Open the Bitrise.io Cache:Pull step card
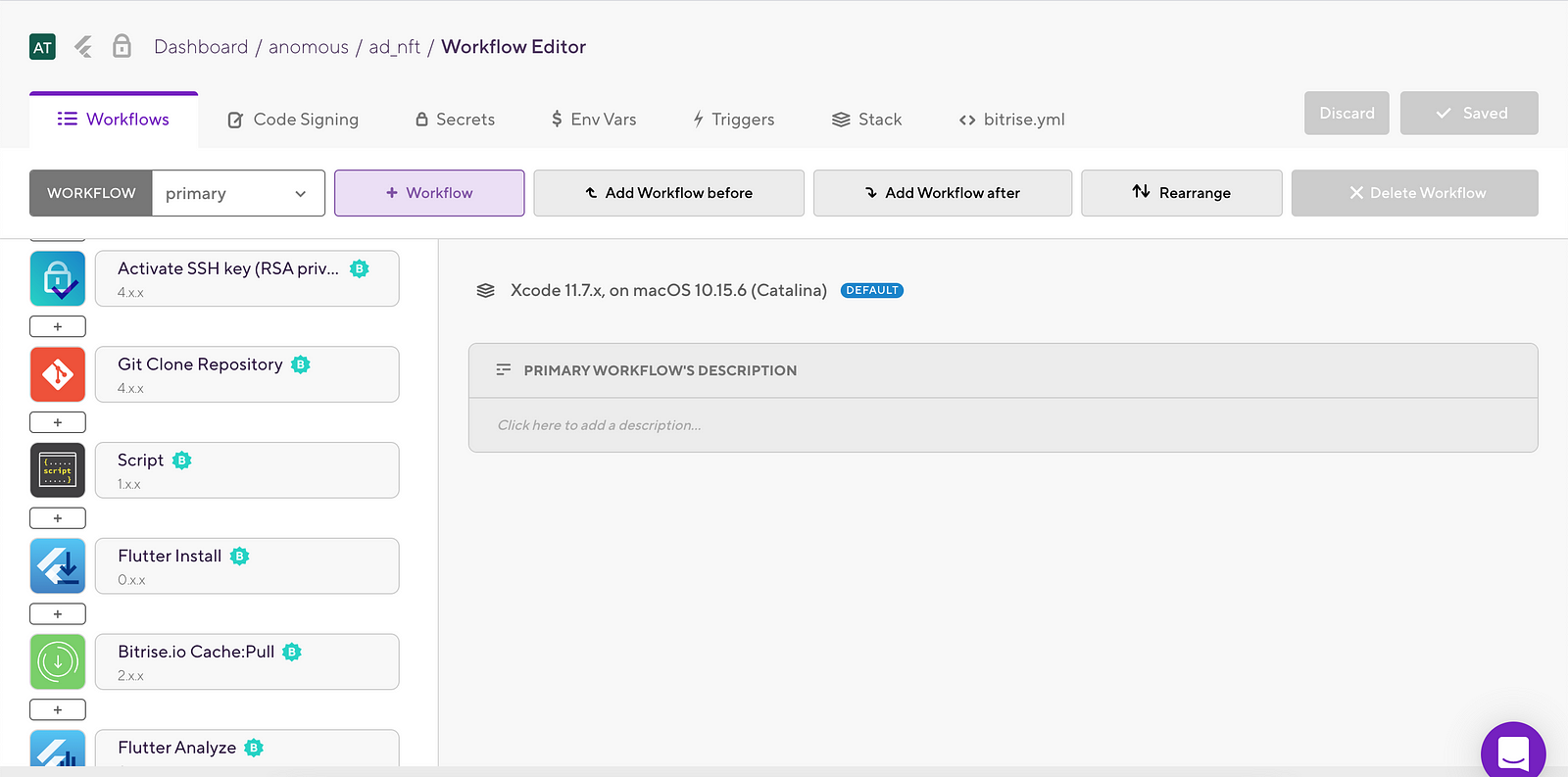The image size is (1568, 777). [247, 661]
